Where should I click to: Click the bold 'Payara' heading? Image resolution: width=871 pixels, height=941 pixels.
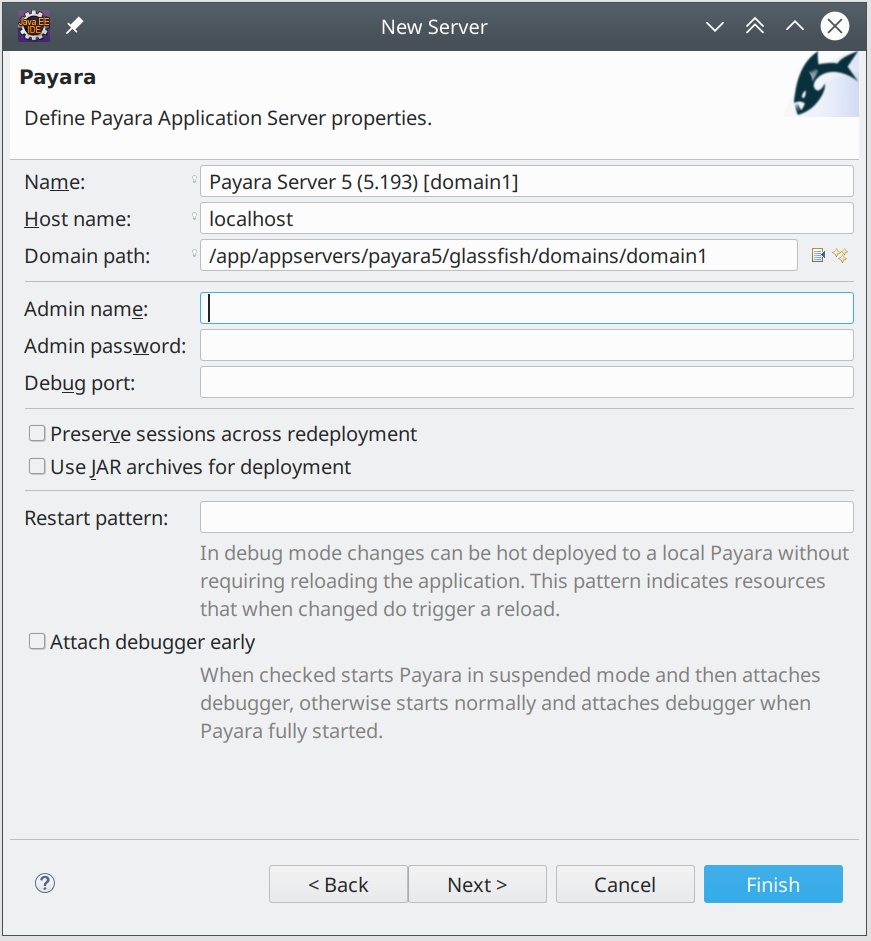coord(58,77)
